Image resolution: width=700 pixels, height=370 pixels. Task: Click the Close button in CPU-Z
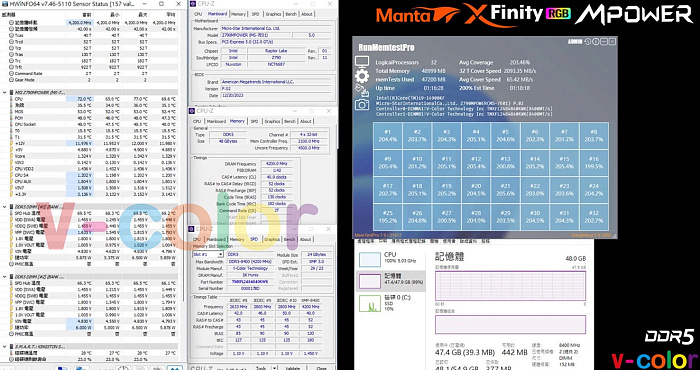tap(321, 368)
